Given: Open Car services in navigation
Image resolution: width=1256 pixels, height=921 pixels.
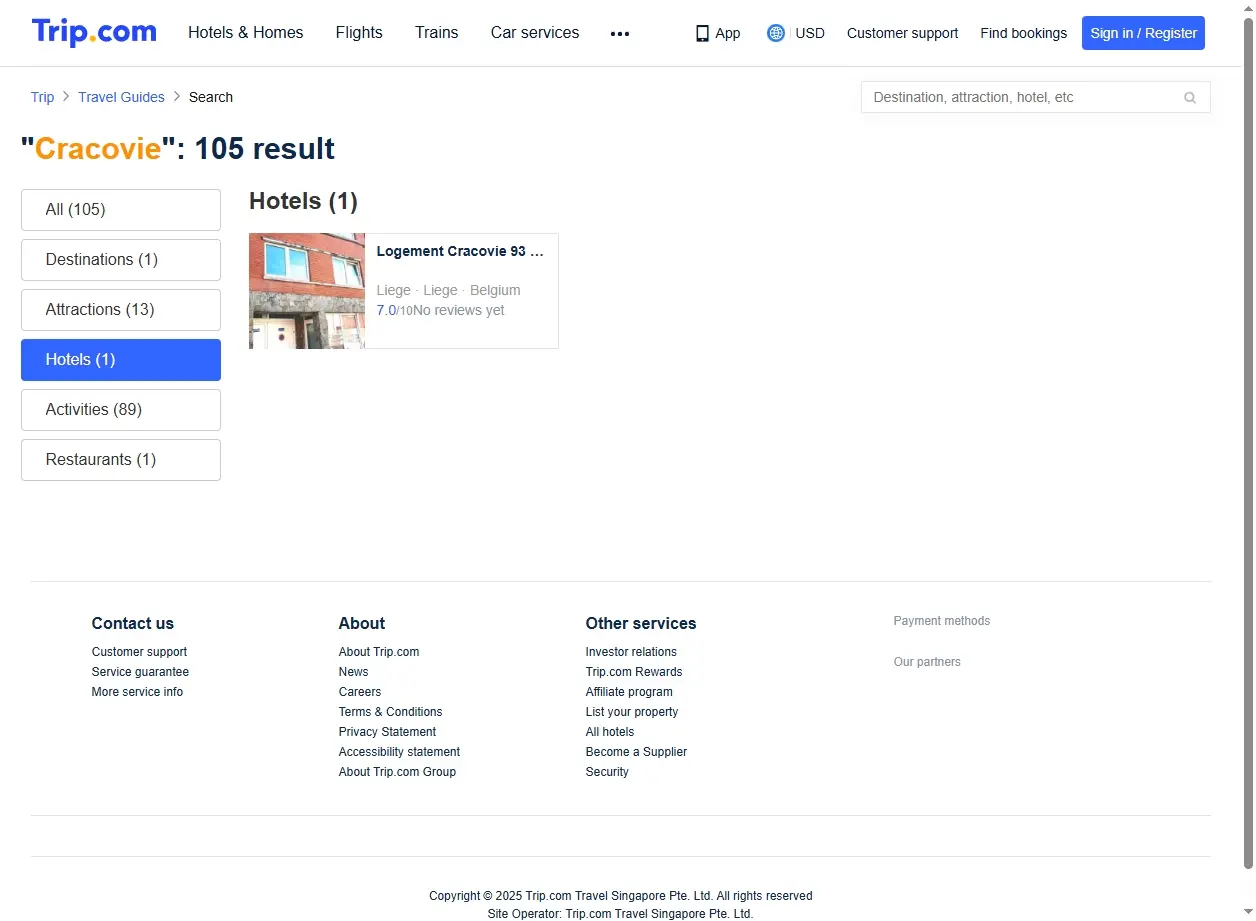Looking at the screenshot, I should coord(535,32).
